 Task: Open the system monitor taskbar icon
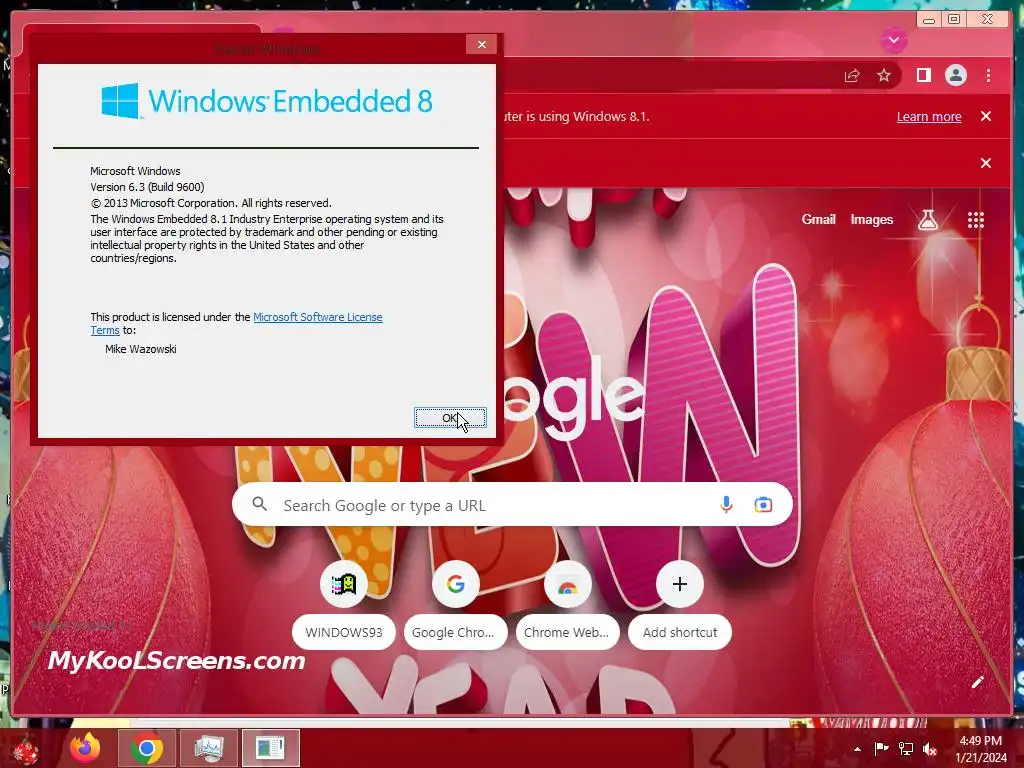point(208,748)
